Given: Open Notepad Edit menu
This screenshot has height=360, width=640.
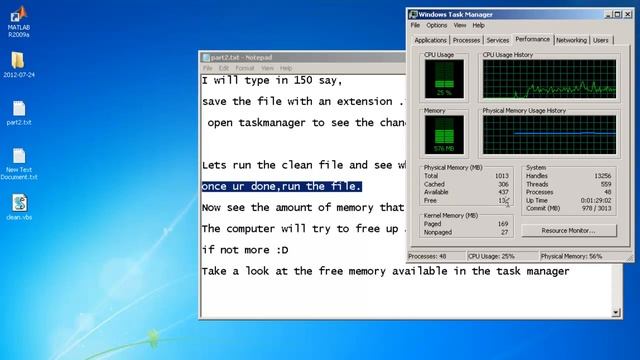Looking at the screenshot, I should pos(224,68).
